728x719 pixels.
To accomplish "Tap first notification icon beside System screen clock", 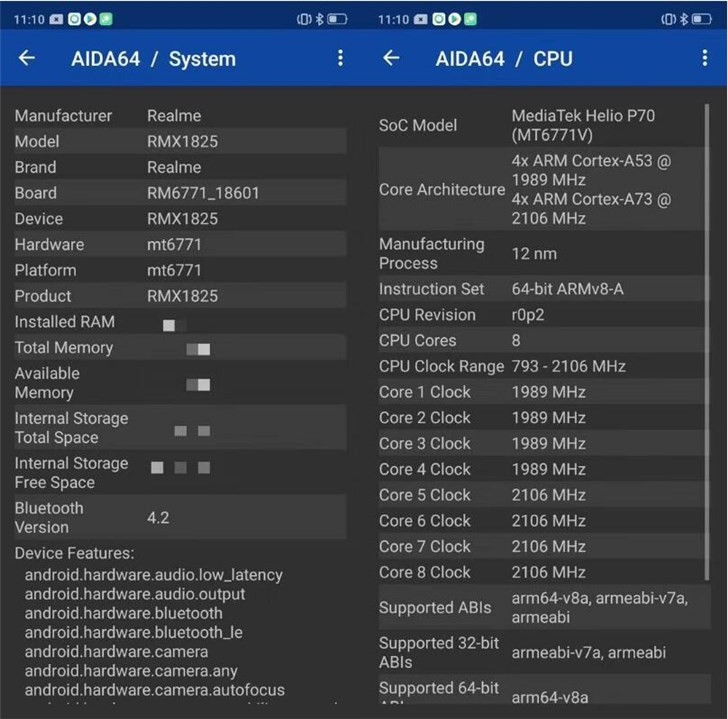I will coord(56,19).
